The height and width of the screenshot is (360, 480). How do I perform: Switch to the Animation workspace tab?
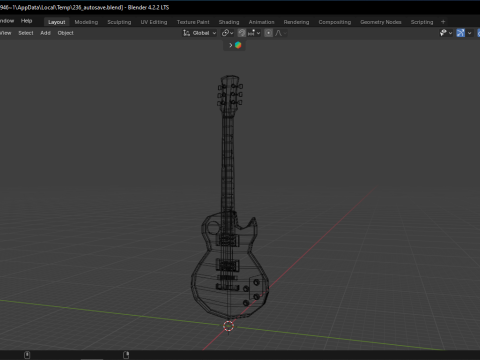[261, 22]
